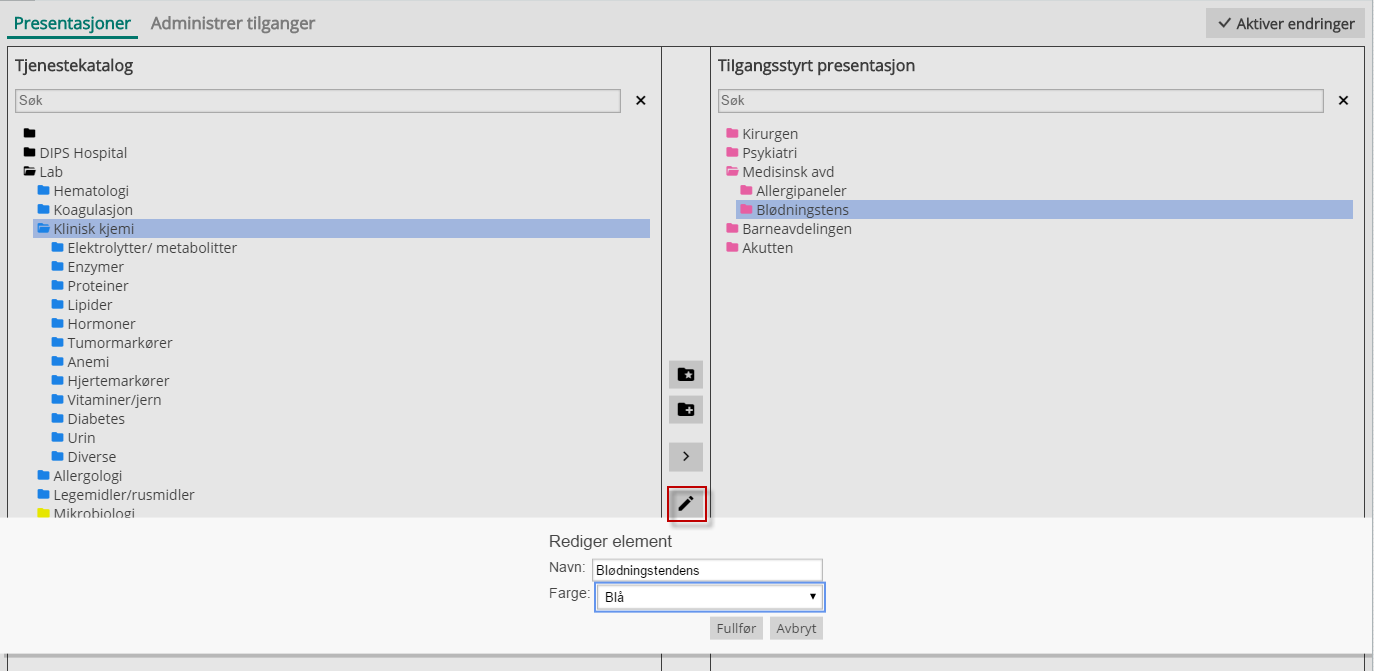Viewport: 1374px width, 671px height.
Task: Open the Farge color dropdown
Action: (709, 598)
